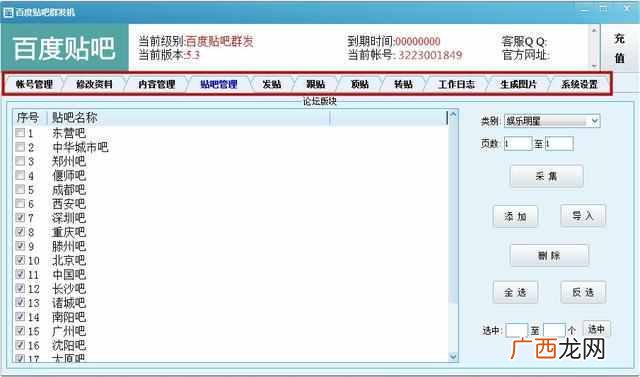Uncheck the 沈阳吧 checkbox

click(20, 345)
